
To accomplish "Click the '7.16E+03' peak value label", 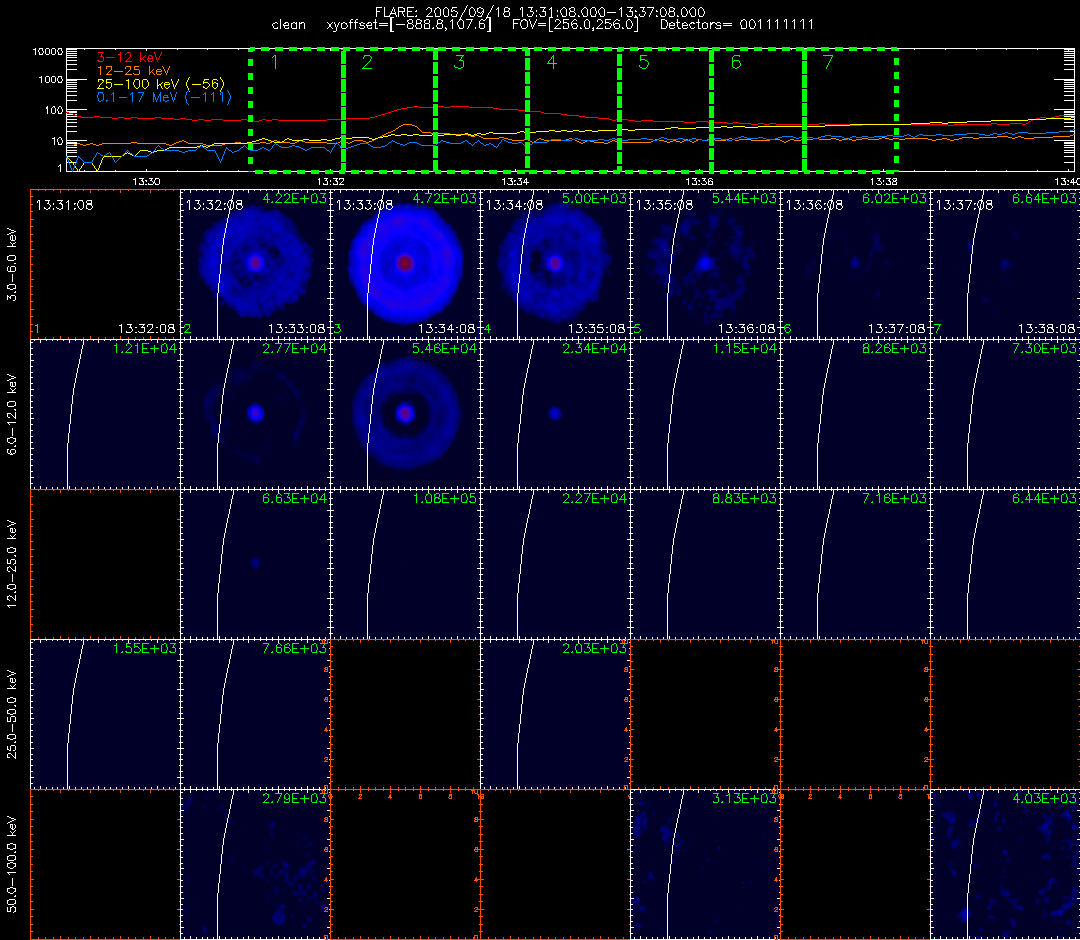I will tap(894, 498).
